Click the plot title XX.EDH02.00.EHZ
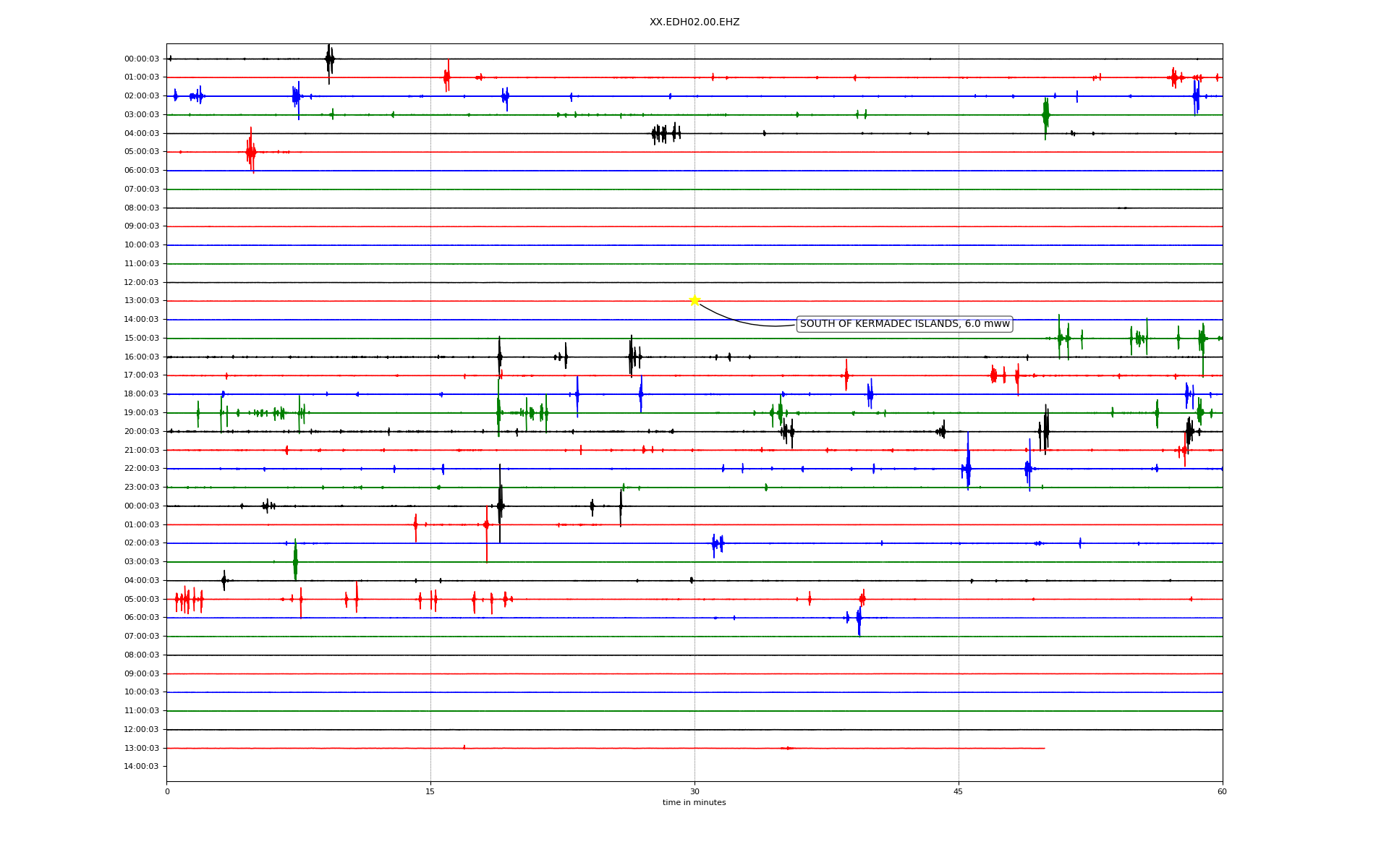The width and height of the screenshot is (1389, 868). pos(694,22)
